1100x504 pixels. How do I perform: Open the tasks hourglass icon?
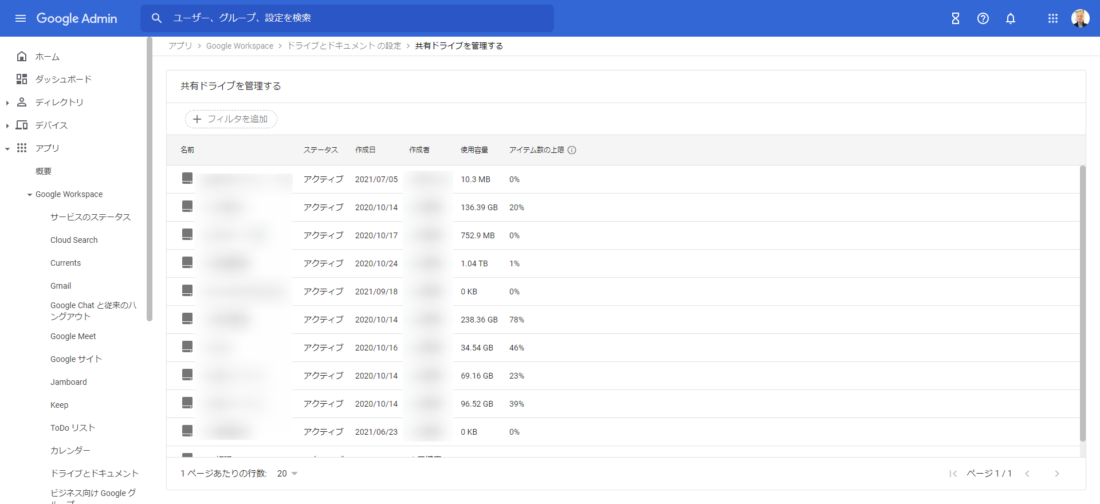(955, 19)
